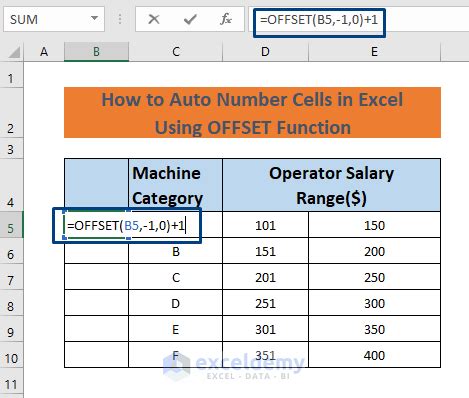Select empty cell B7 beside category C
The height and width of the screenshot is (398, 469).
pos(96,277)
